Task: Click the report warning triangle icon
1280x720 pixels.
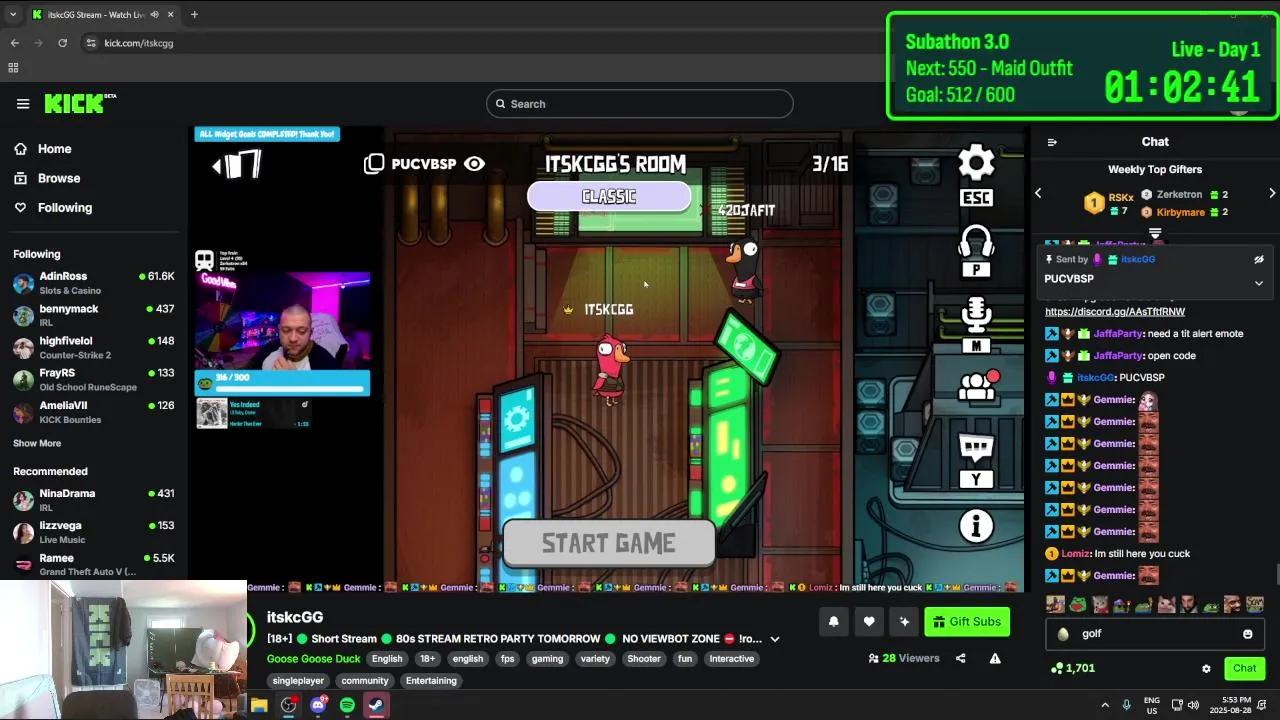Action: point(995,658)
